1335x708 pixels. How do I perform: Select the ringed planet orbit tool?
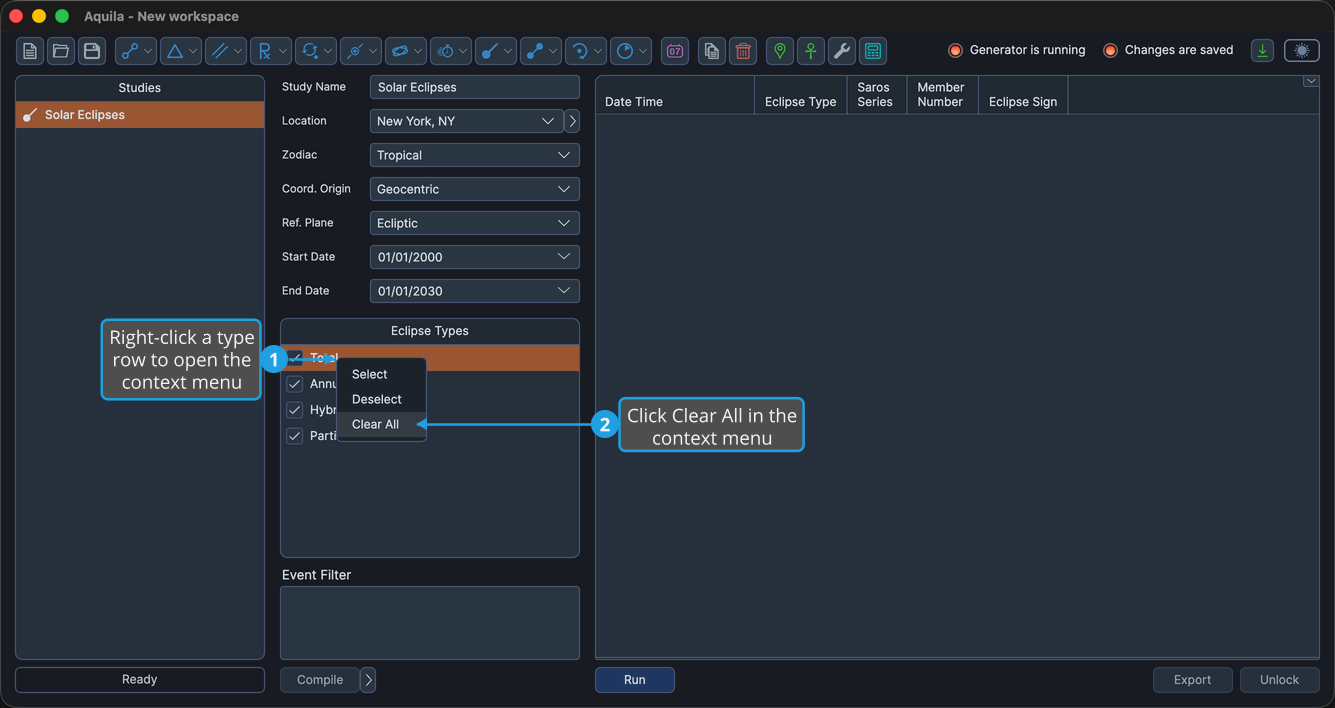pos(406,51)
